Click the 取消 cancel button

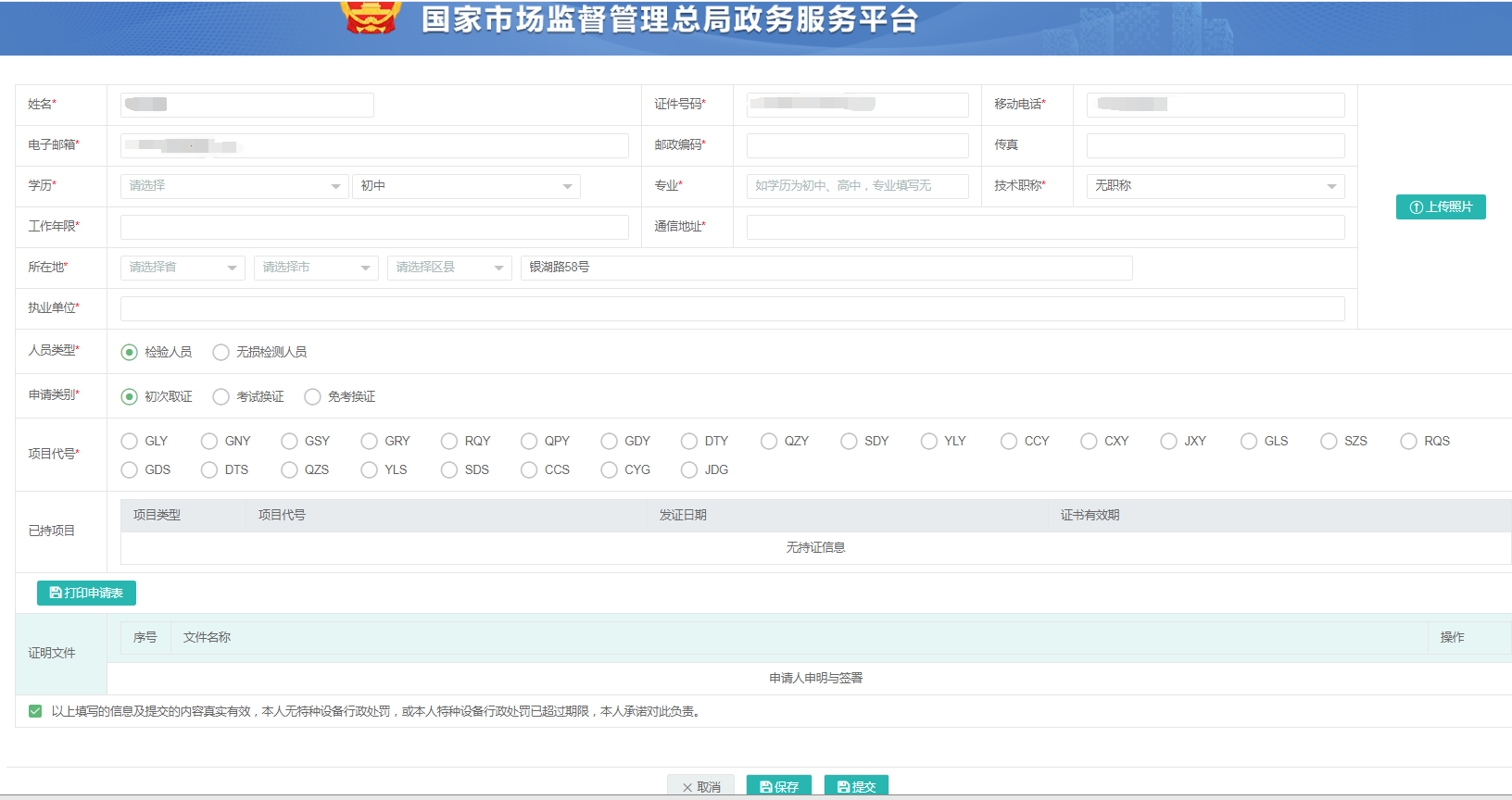pyautogui.click(x=700, y=786)
